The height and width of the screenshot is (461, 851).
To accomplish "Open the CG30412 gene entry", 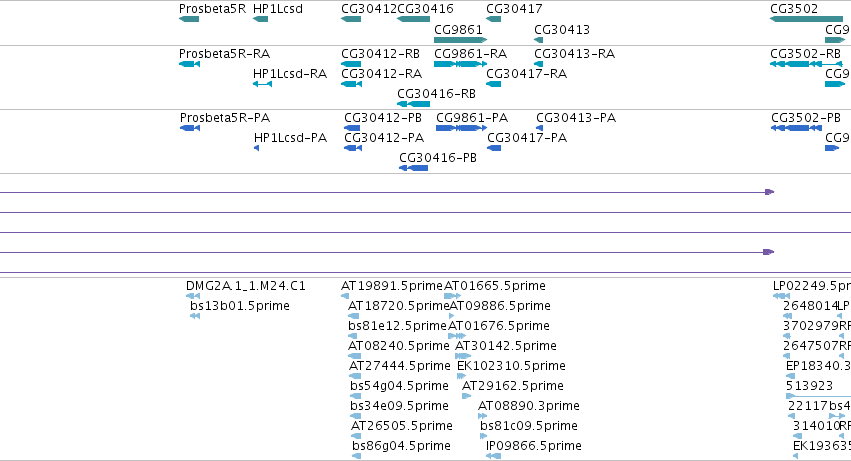I will 369,9.
